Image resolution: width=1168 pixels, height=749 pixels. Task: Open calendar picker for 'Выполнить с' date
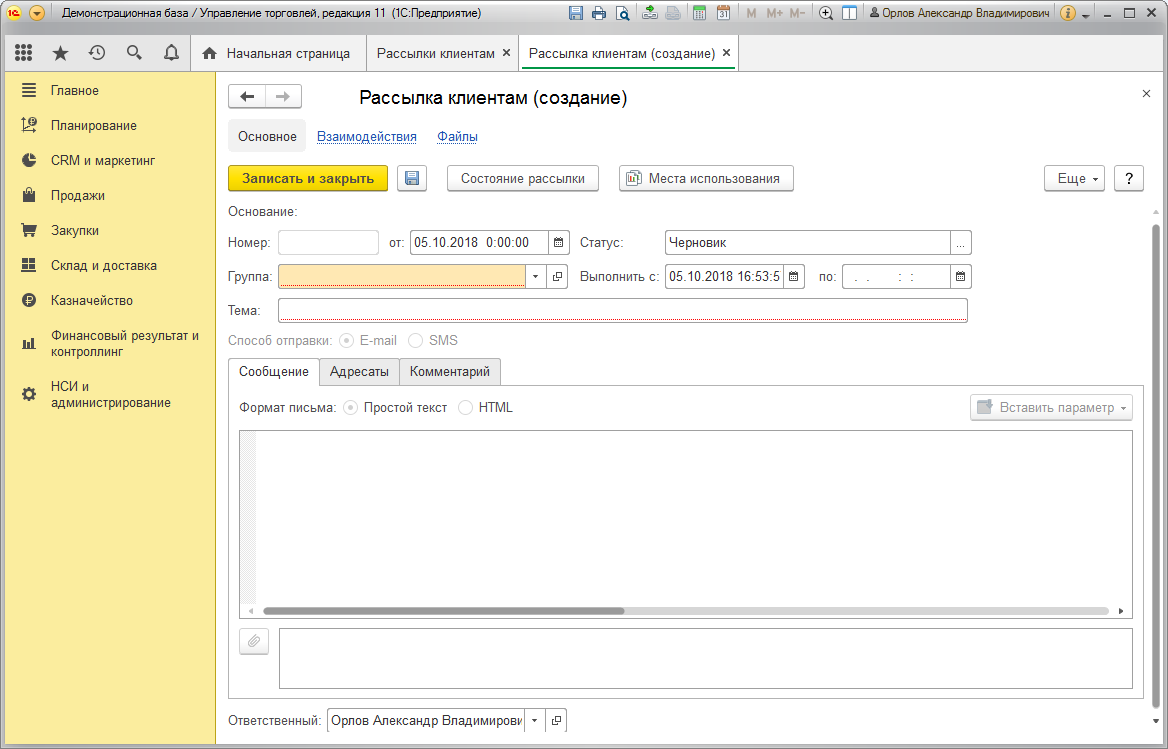[x=794, y=277]
